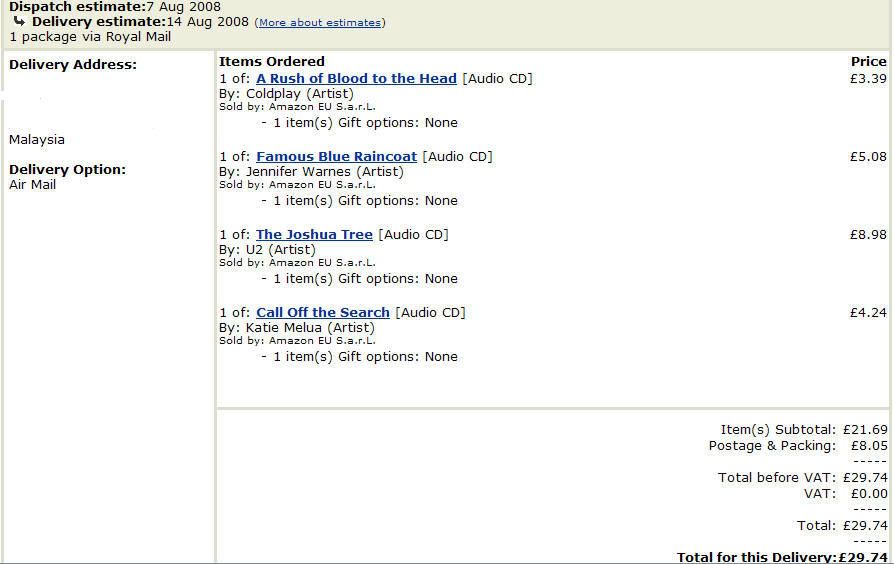Click the Jennifer Warnes artist name
894x564 pixels.
(x=299, y=171)
